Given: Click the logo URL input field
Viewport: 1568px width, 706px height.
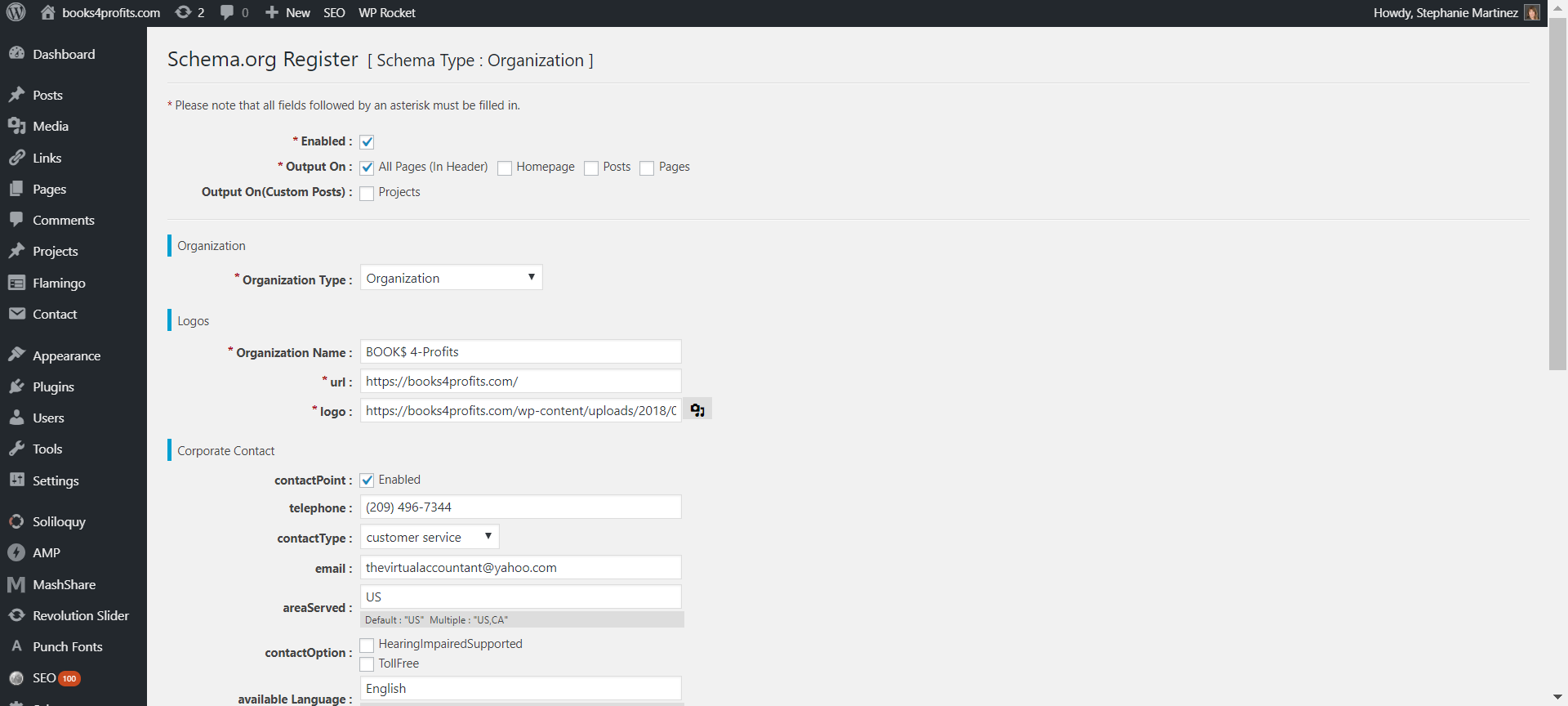Looking at the screenshot, I should coord(521,410).
